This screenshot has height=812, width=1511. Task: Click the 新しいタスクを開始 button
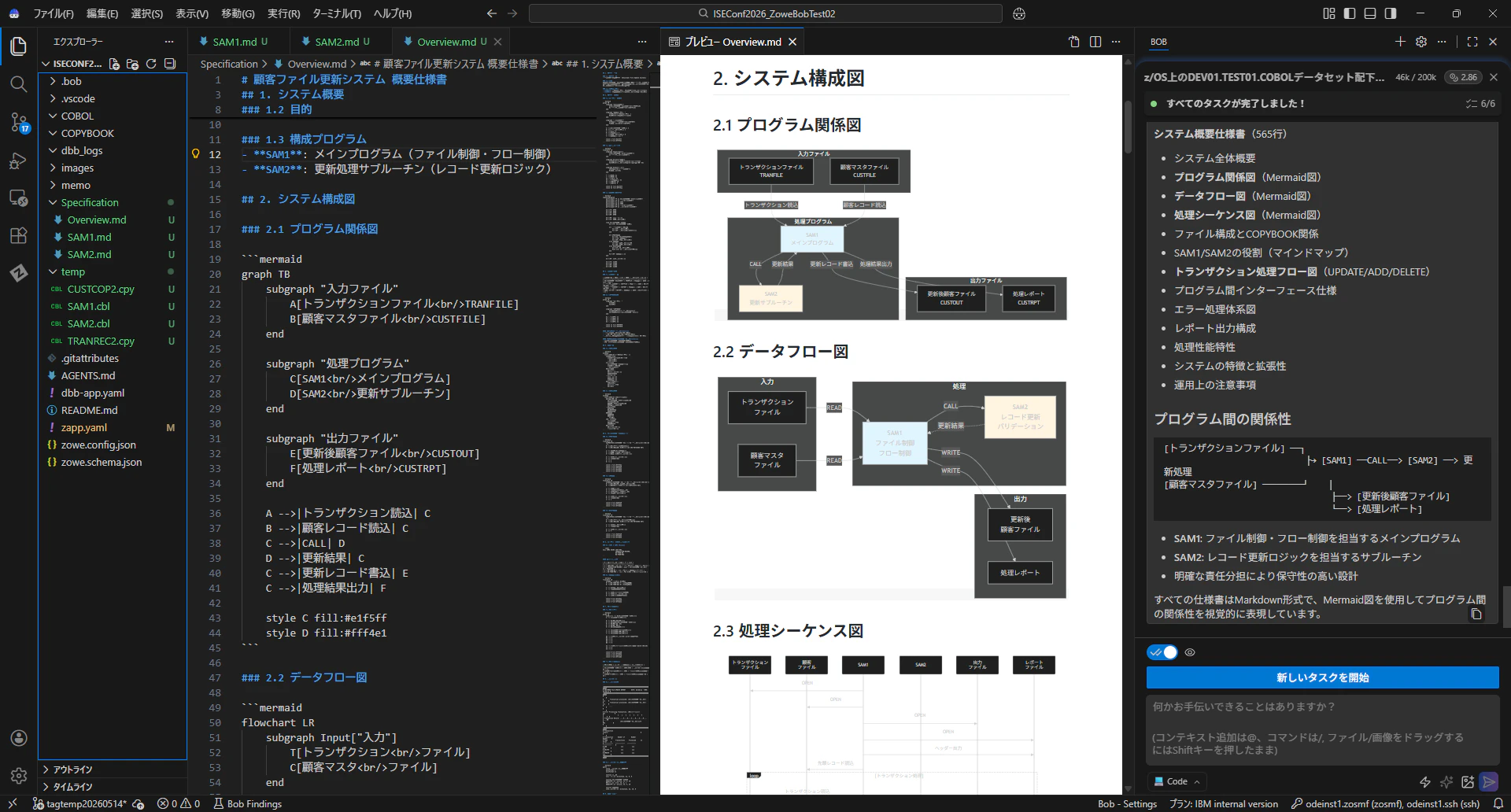[1322, 677]
